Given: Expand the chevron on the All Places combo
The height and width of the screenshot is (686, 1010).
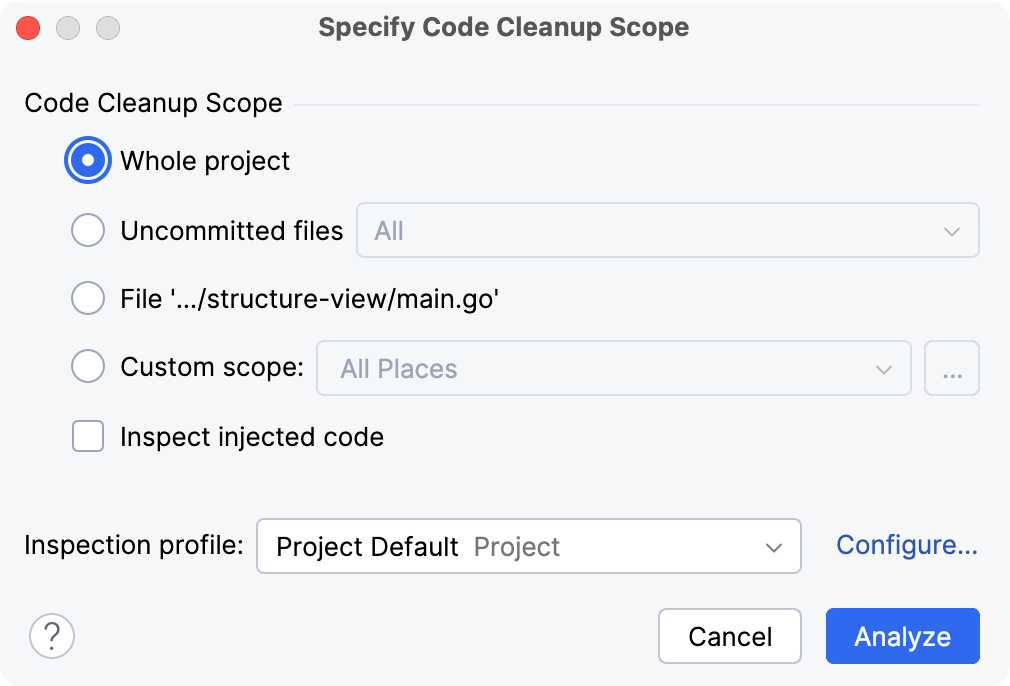Looking at the screenshot, I should [x=883, y=368].
